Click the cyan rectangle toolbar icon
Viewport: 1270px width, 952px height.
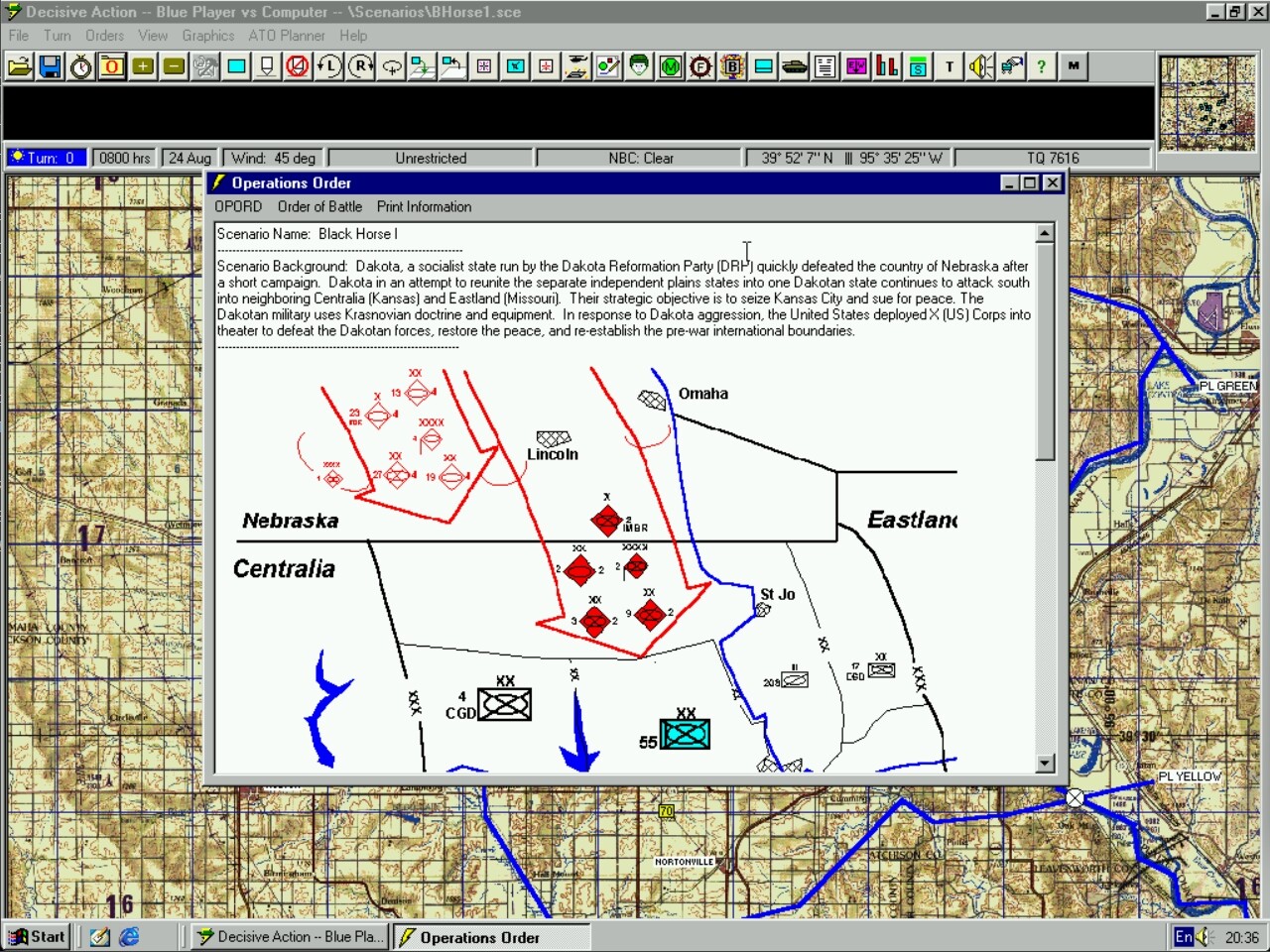tap(236, 66)
